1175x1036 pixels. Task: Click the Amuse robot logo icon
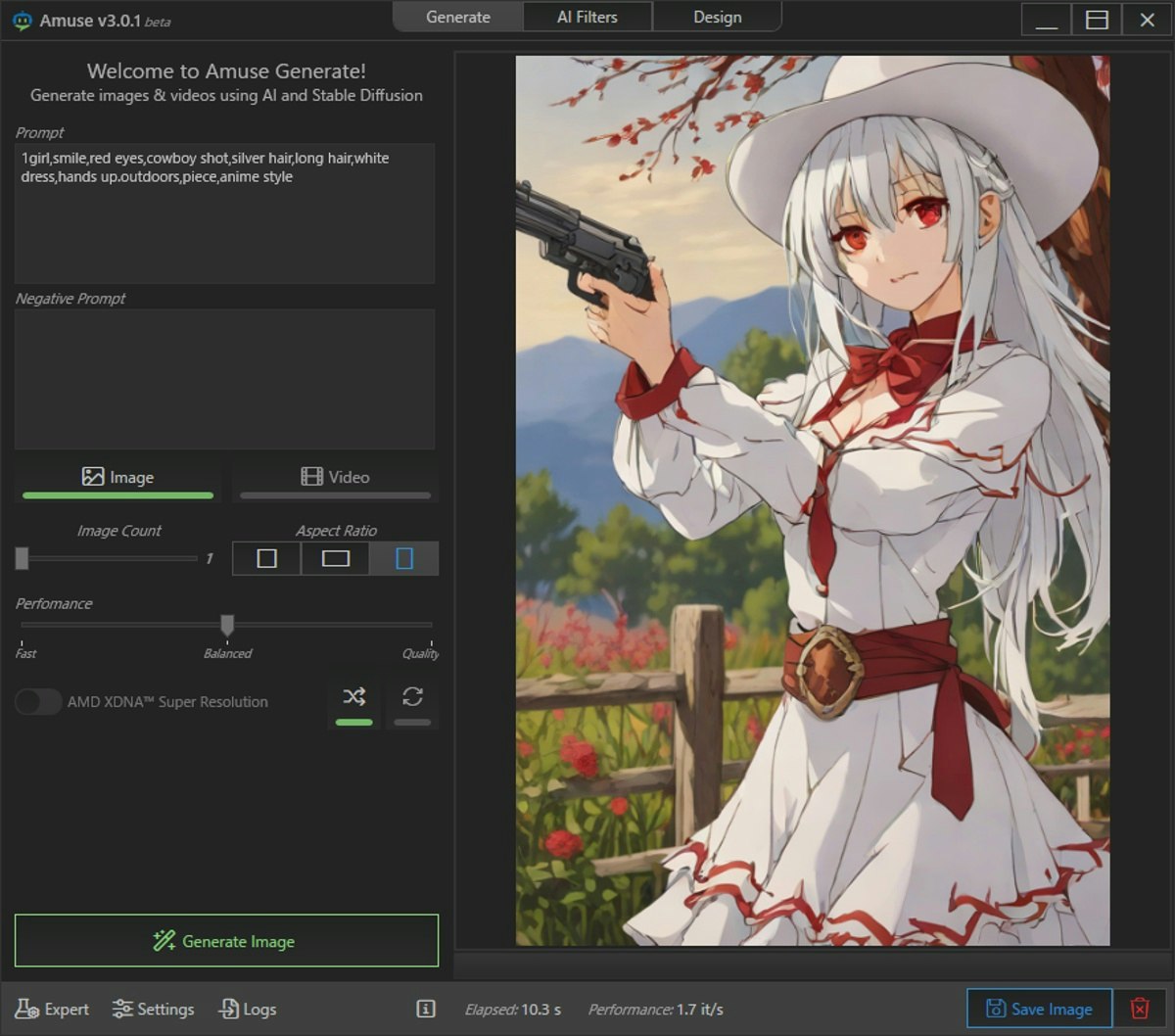pos(22,21)
